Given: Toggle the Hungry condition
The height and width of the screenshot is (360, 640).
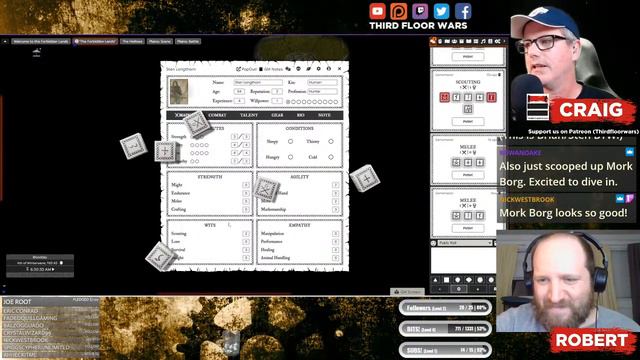Looking at the screenshot, I should click(x=290, y=157).
